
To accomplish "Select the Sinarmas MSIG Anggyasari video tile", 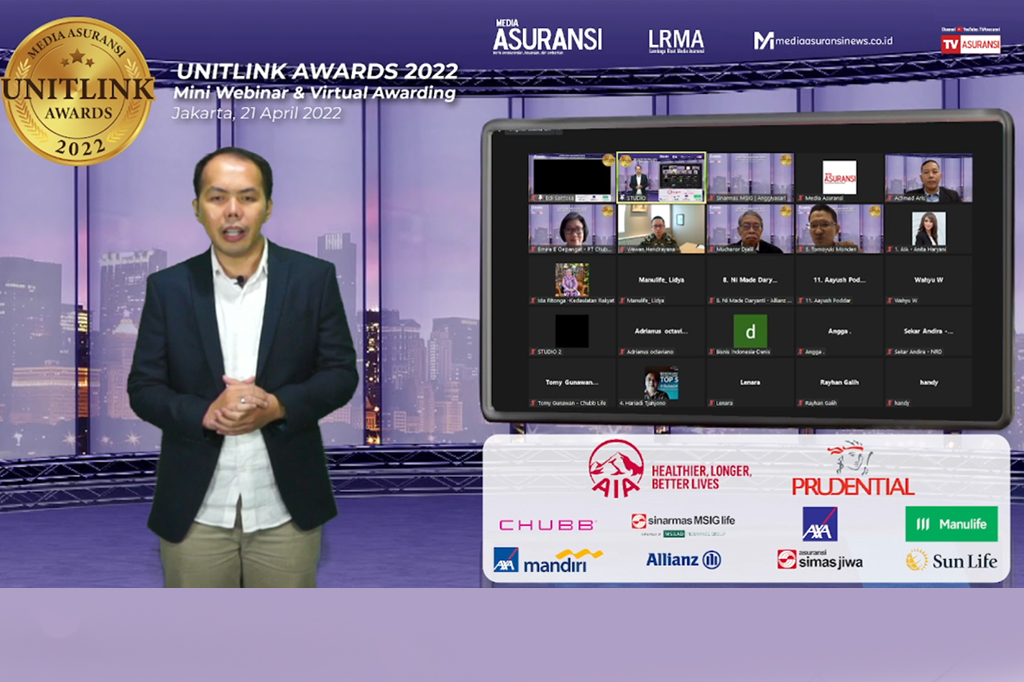I will pyautogui.click(x=750, y=177).
